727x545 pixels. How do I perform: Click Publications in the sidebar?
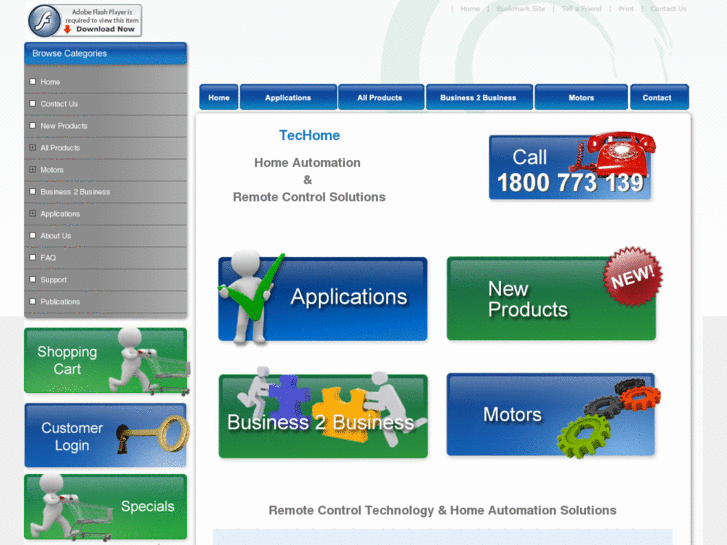(x=60, y=301)
